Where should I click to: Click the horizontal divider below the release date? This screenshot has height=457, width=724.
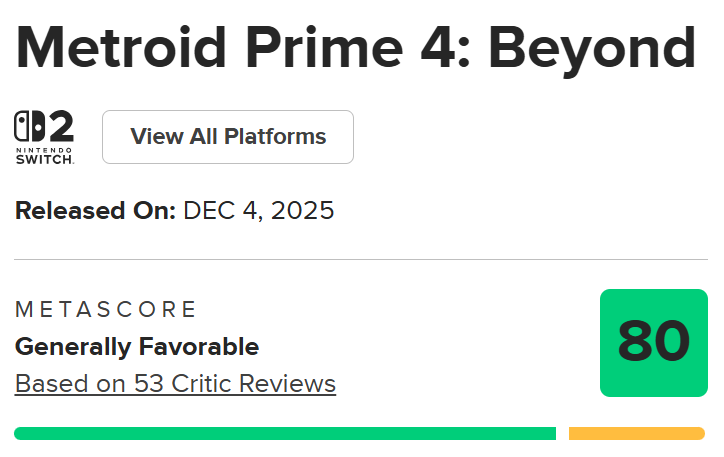(x=362, y=260)
